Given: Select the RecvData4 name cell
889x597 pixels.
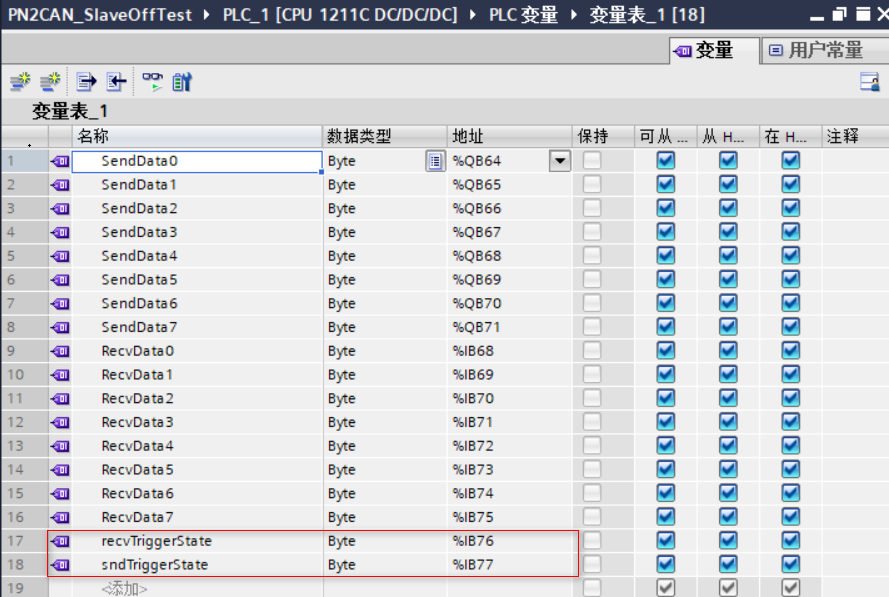Looking at the screenshot, I should coord(138,446).
